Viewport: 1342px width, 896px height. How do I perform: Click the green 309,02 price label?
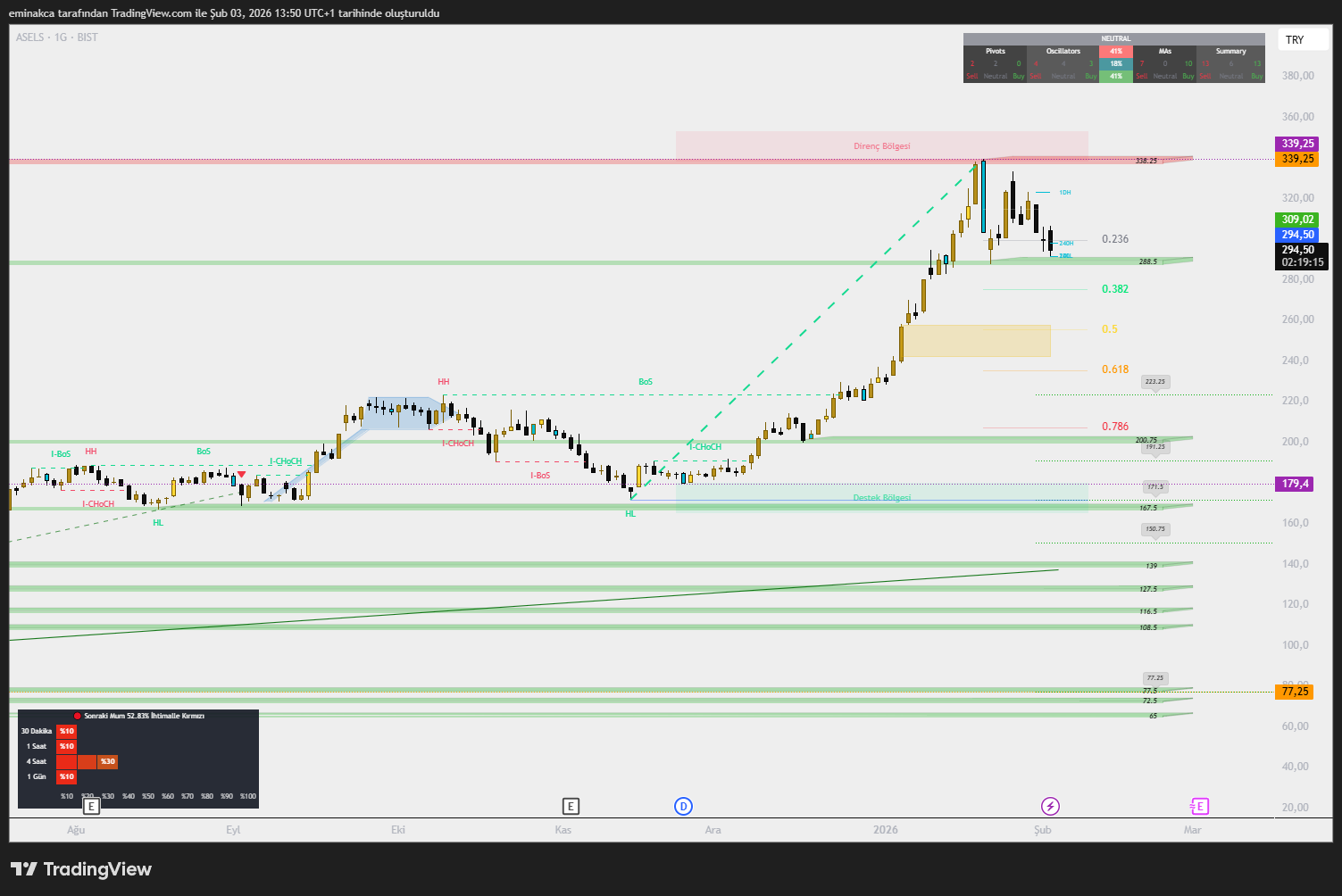coord(1297,220)
